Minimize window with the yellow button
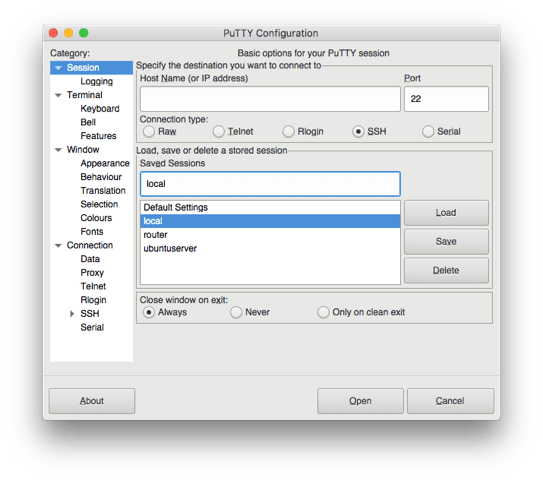This screenshot has height=481, width=543. coord(68,33)
